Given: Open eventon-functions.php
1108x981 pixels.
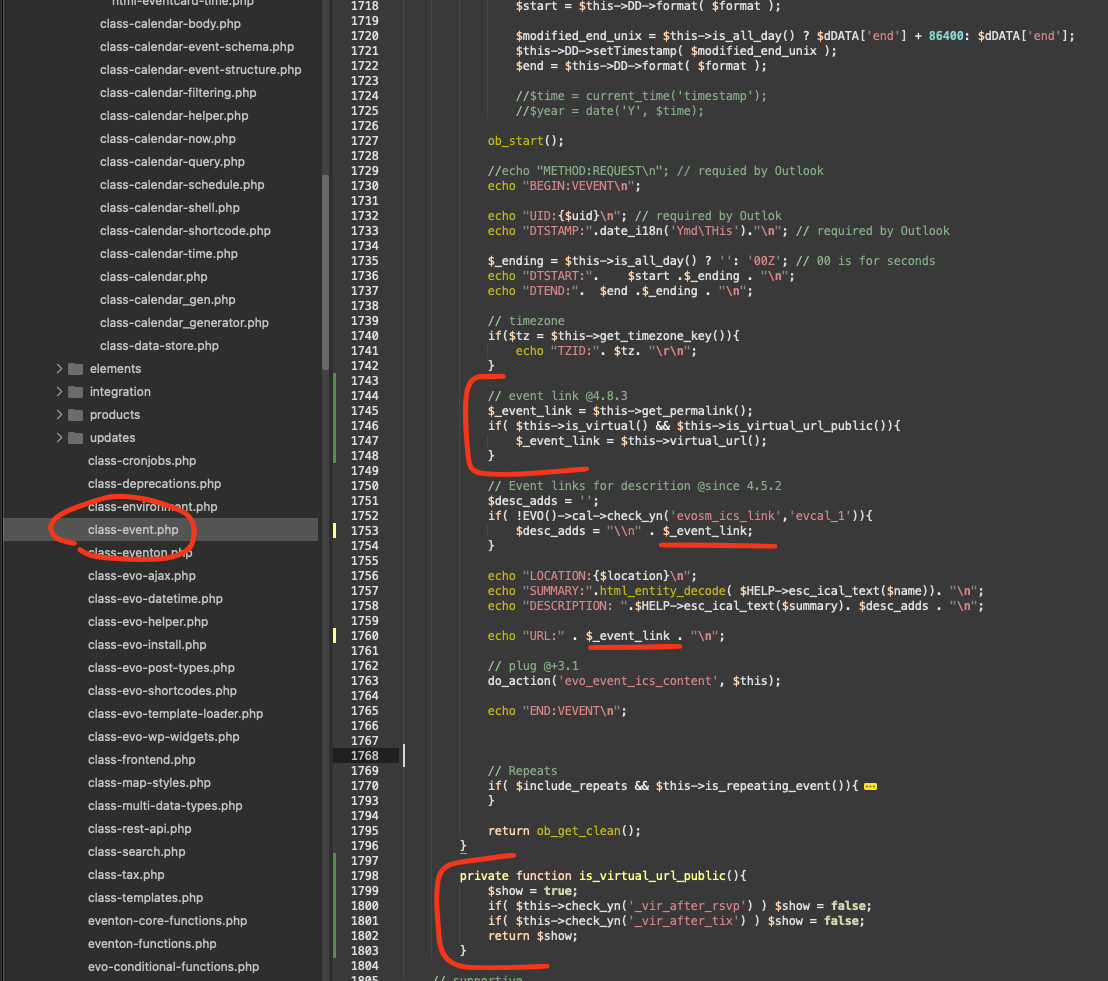Looking at the screenshot, I should (152, 944).
